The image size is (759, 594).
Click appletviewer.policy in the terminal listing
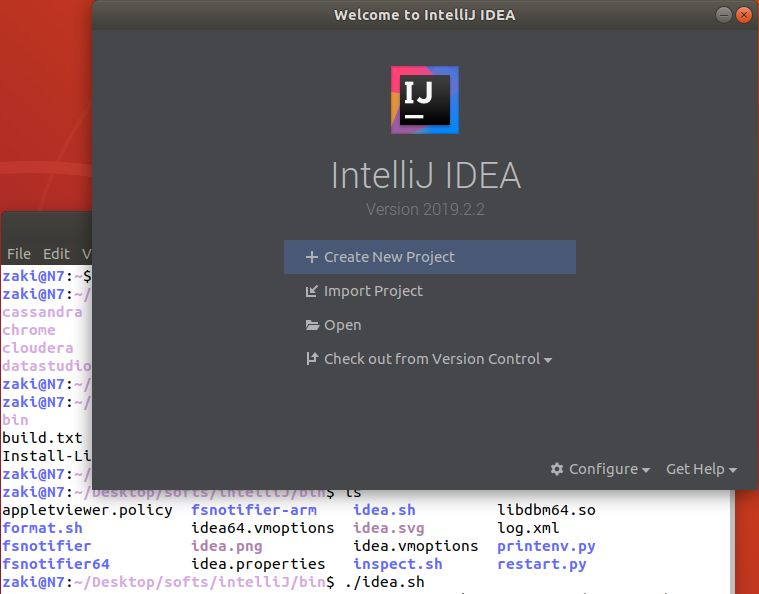87,510
